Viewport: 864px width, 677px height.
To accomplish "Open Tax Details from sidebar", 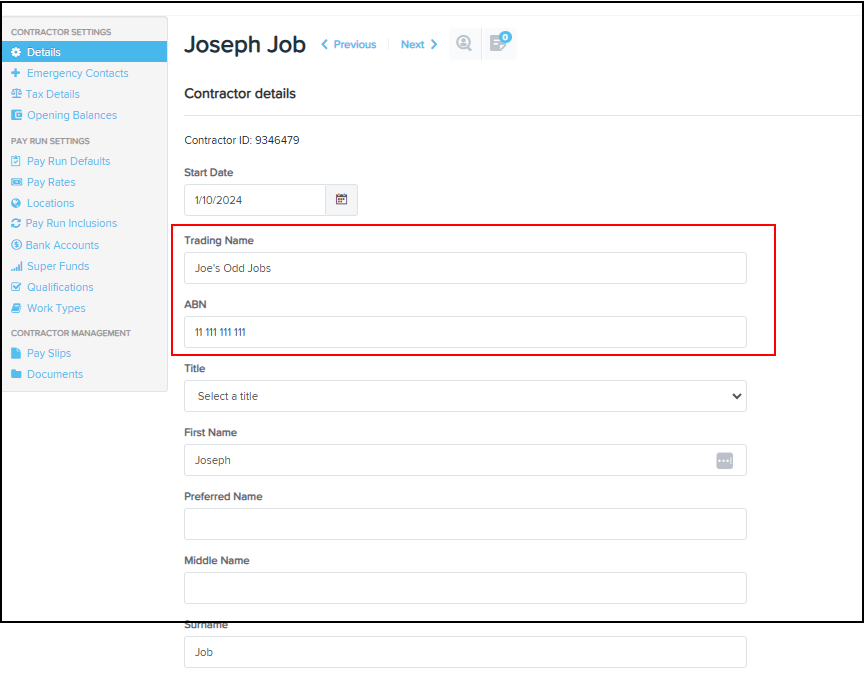I will (x=52, y=94).
